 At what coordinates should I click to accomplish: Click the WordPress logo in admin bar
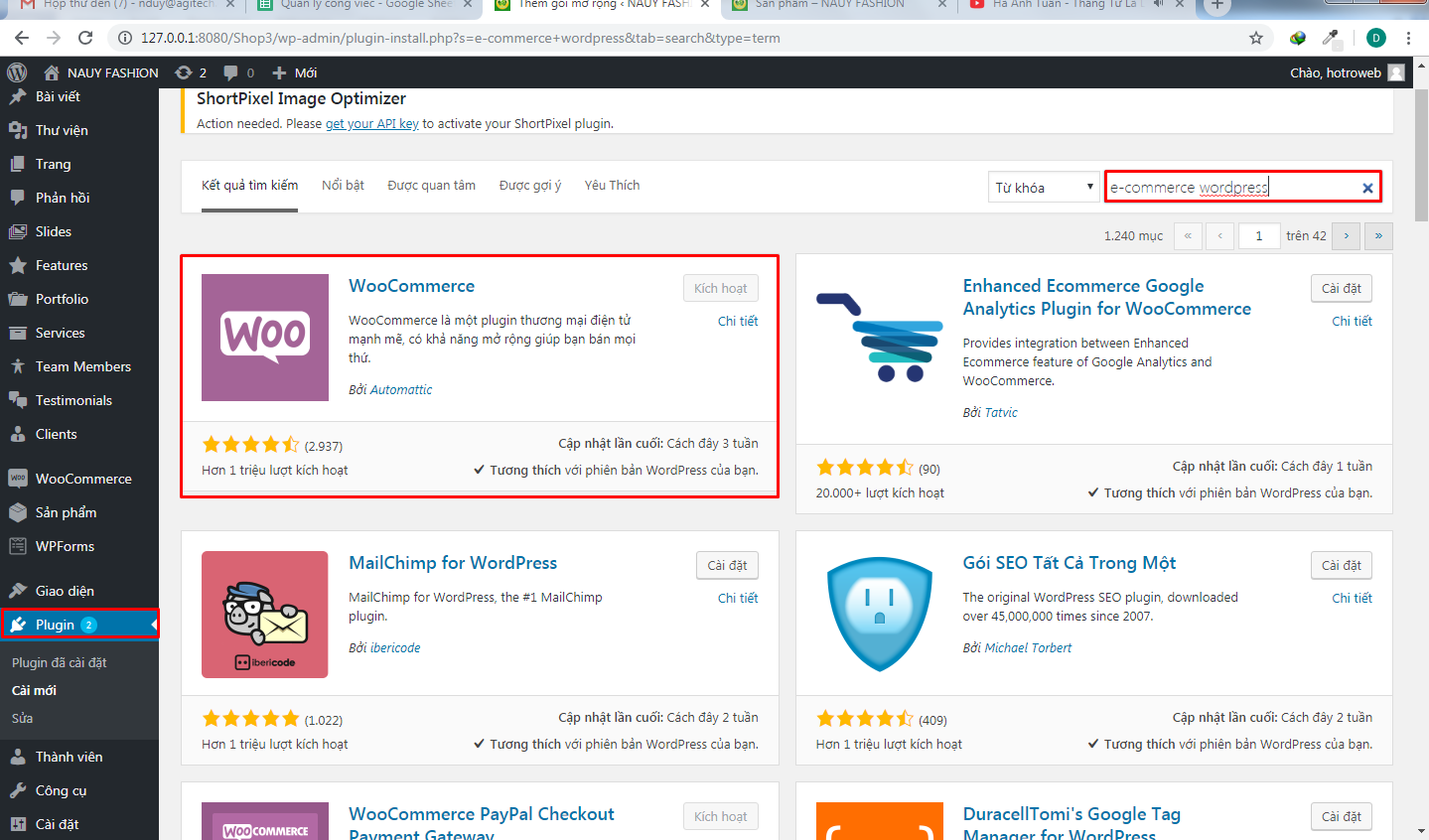coord(17,72)
